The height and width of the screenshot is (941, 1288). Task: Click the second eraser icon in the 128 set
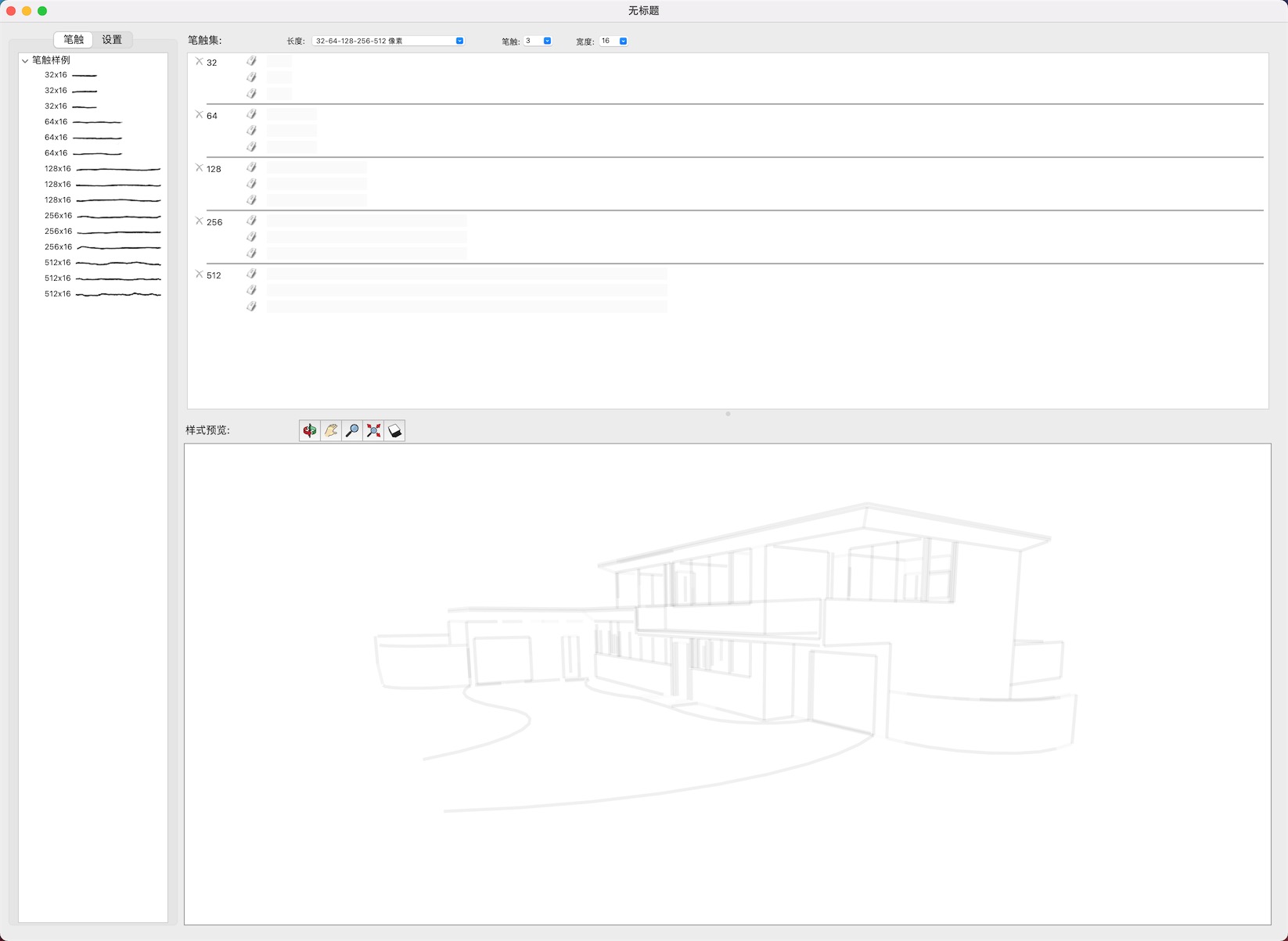coord(251,183)
